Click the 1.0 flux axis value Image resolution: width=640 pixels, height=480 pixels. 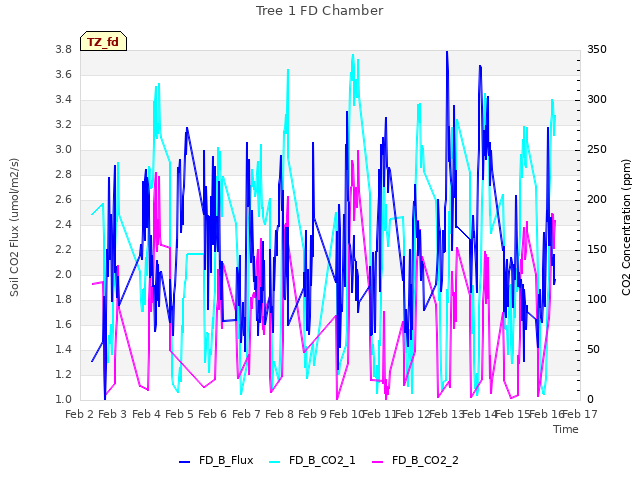click(64, 400)
